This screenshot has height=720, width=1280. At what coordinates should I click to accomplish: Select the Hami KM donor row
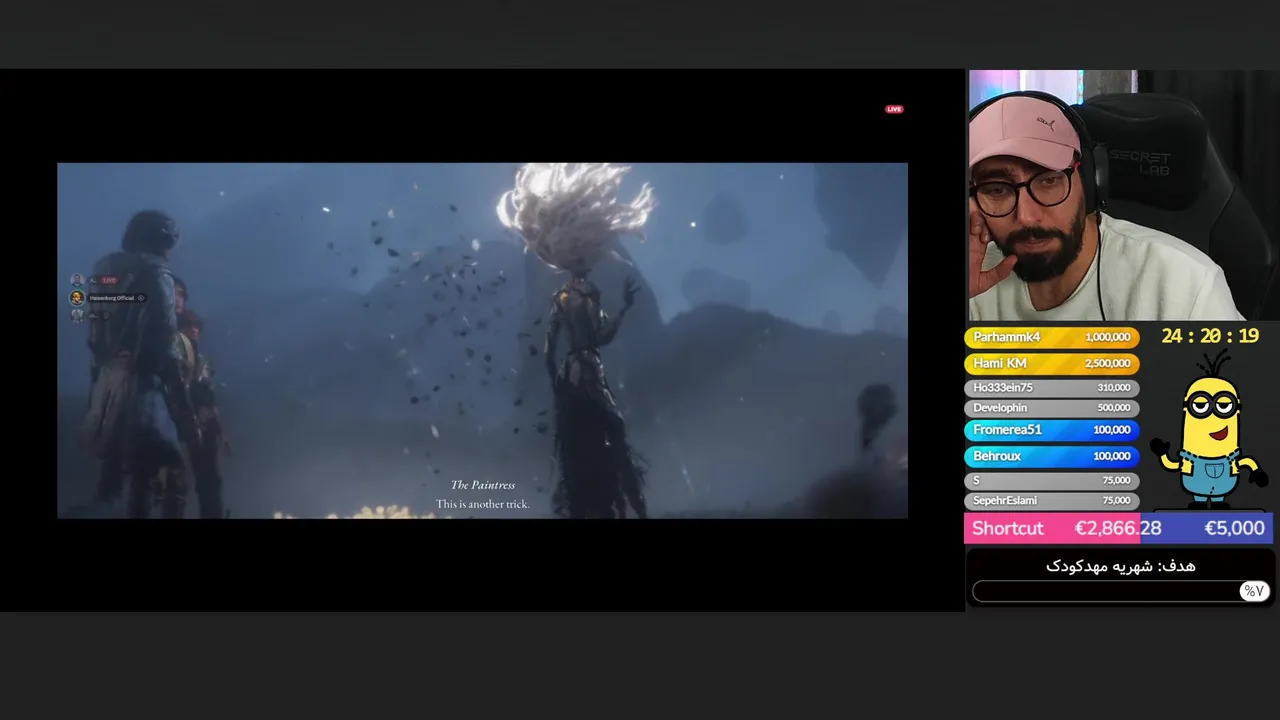pos(1051,363)
